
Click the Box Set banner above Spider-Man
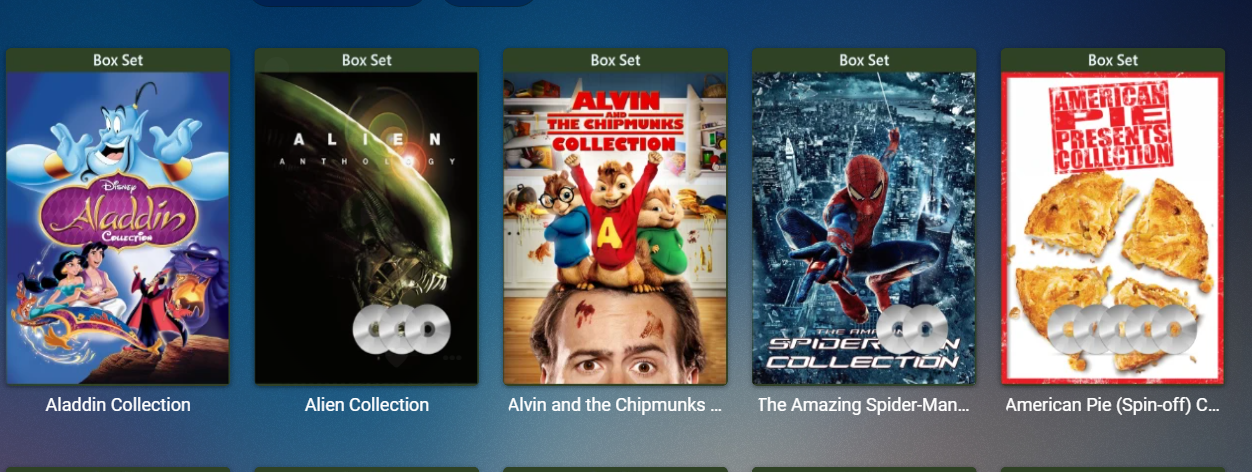pyautogui.click(x=864, y=60)
